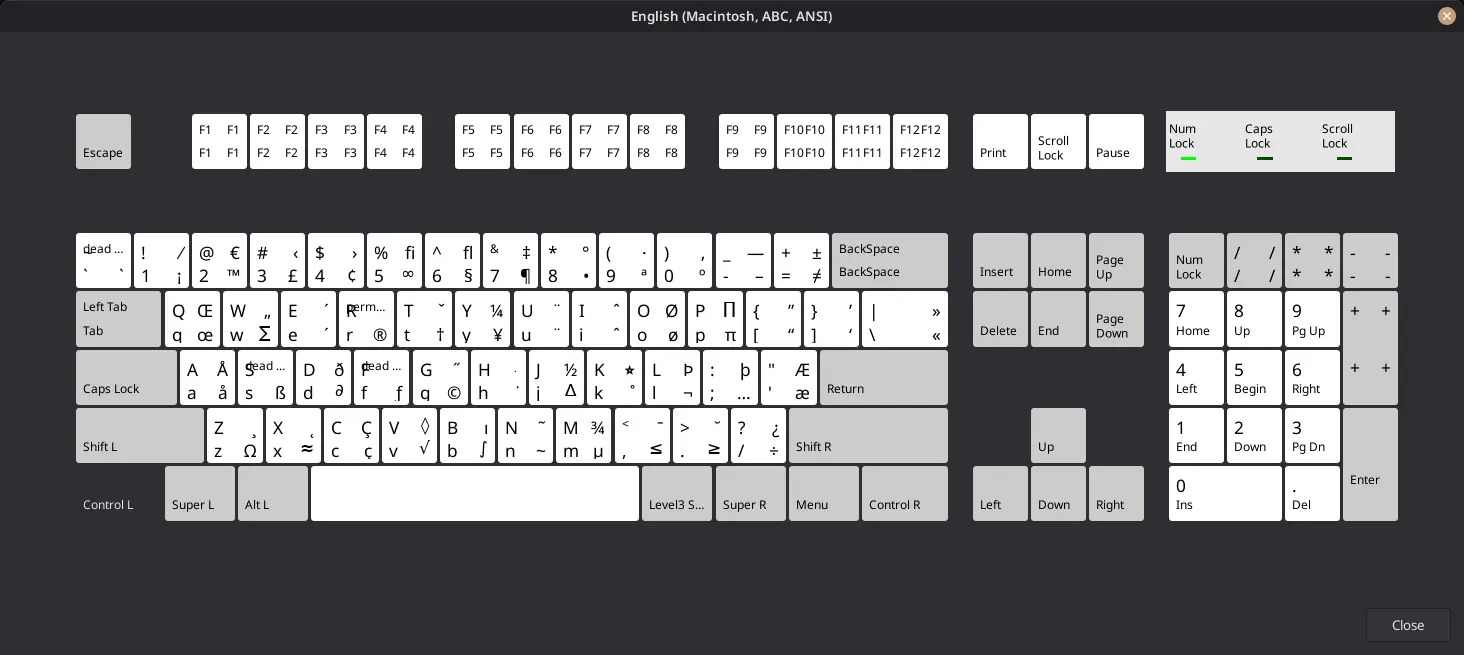Click the Super L key

coord(200,493)
